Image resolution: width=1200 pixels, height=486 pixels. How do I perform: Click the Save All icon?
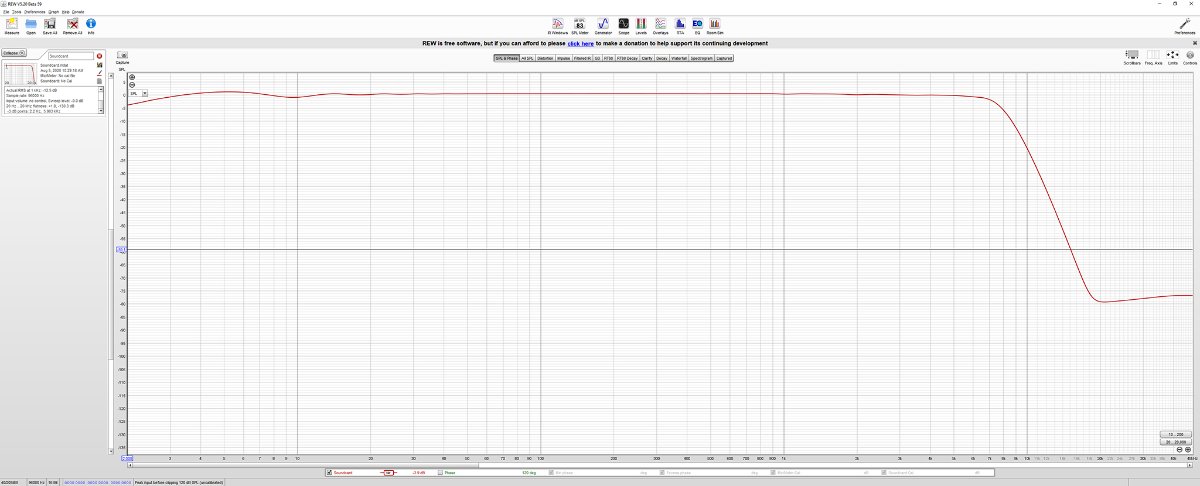pyautogui.click(x=49, y=23)
